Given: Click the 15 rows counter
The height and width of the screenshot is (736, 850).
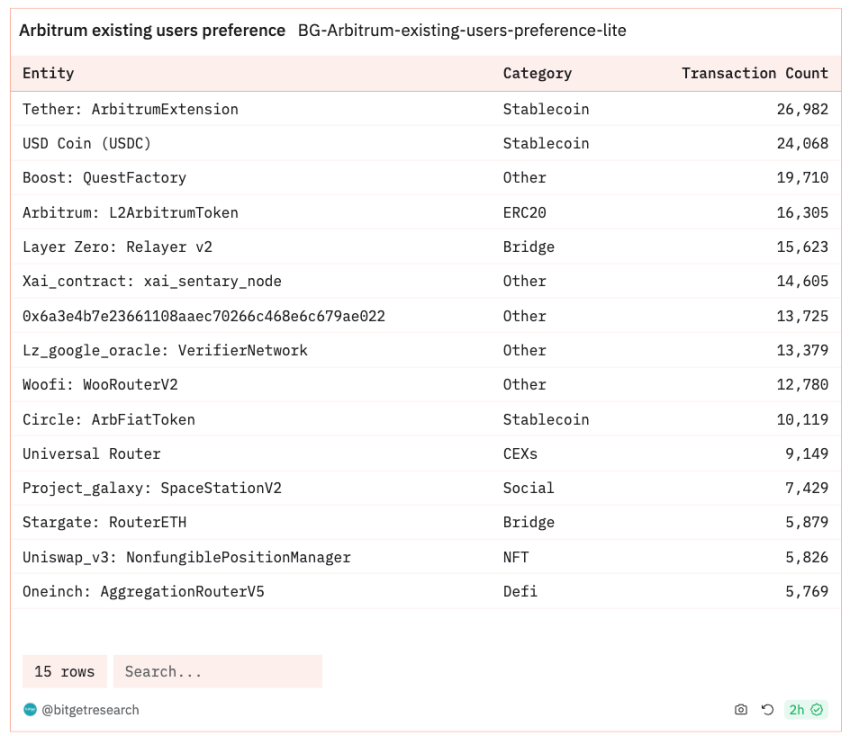Looking at the screenshot, I should [x=65, y=671].
